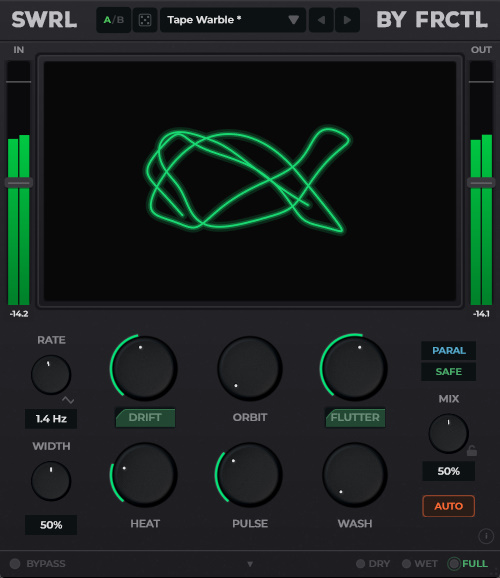Select the Full monitoring option
Image resolution: width=500 pixels, height=578 pixels.
tap(468, 564)
